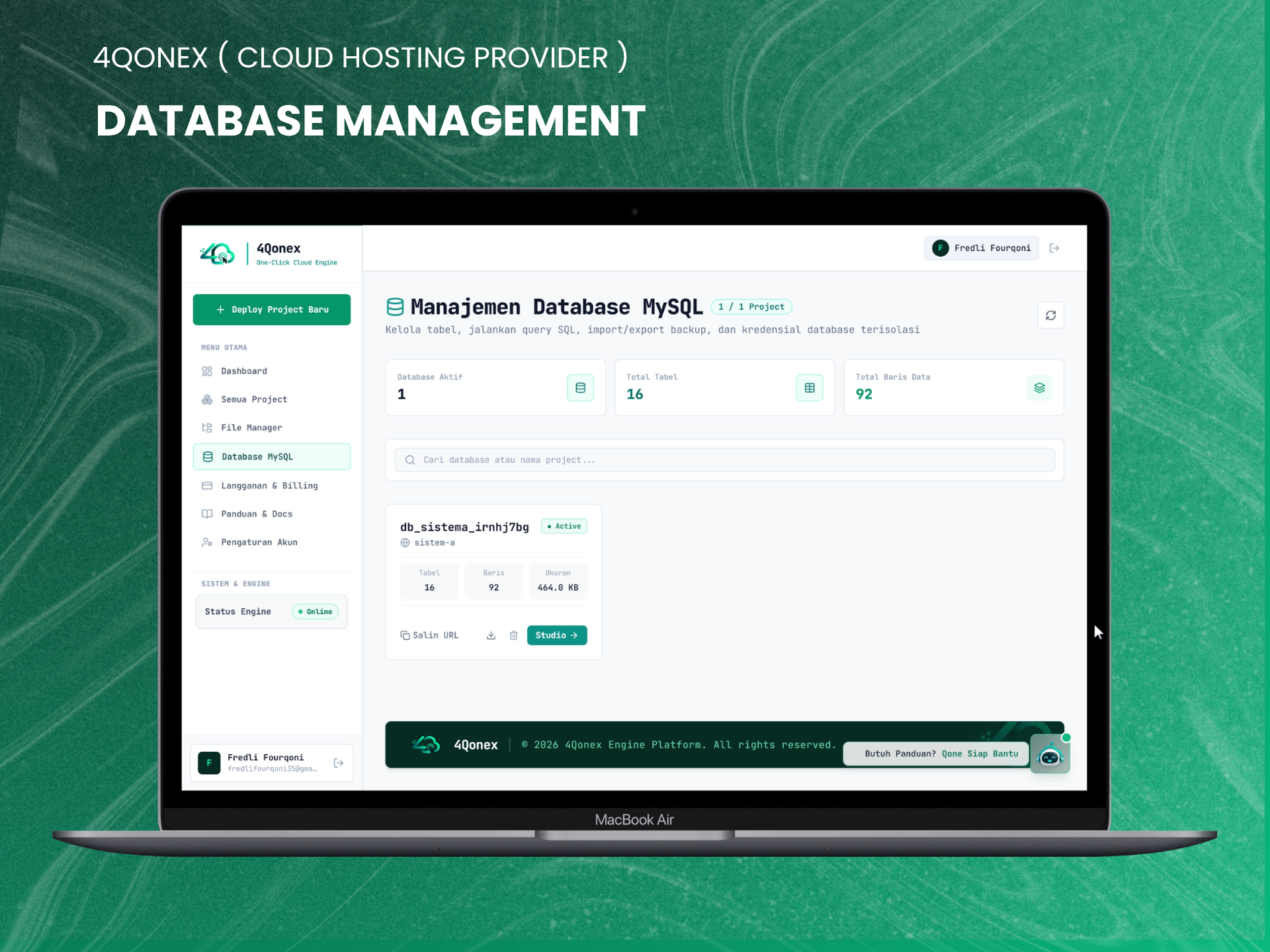The height and width of the screenshot is (952, 1270).
Task: Click the File Manager folder-tree icon
Action: 207,428
